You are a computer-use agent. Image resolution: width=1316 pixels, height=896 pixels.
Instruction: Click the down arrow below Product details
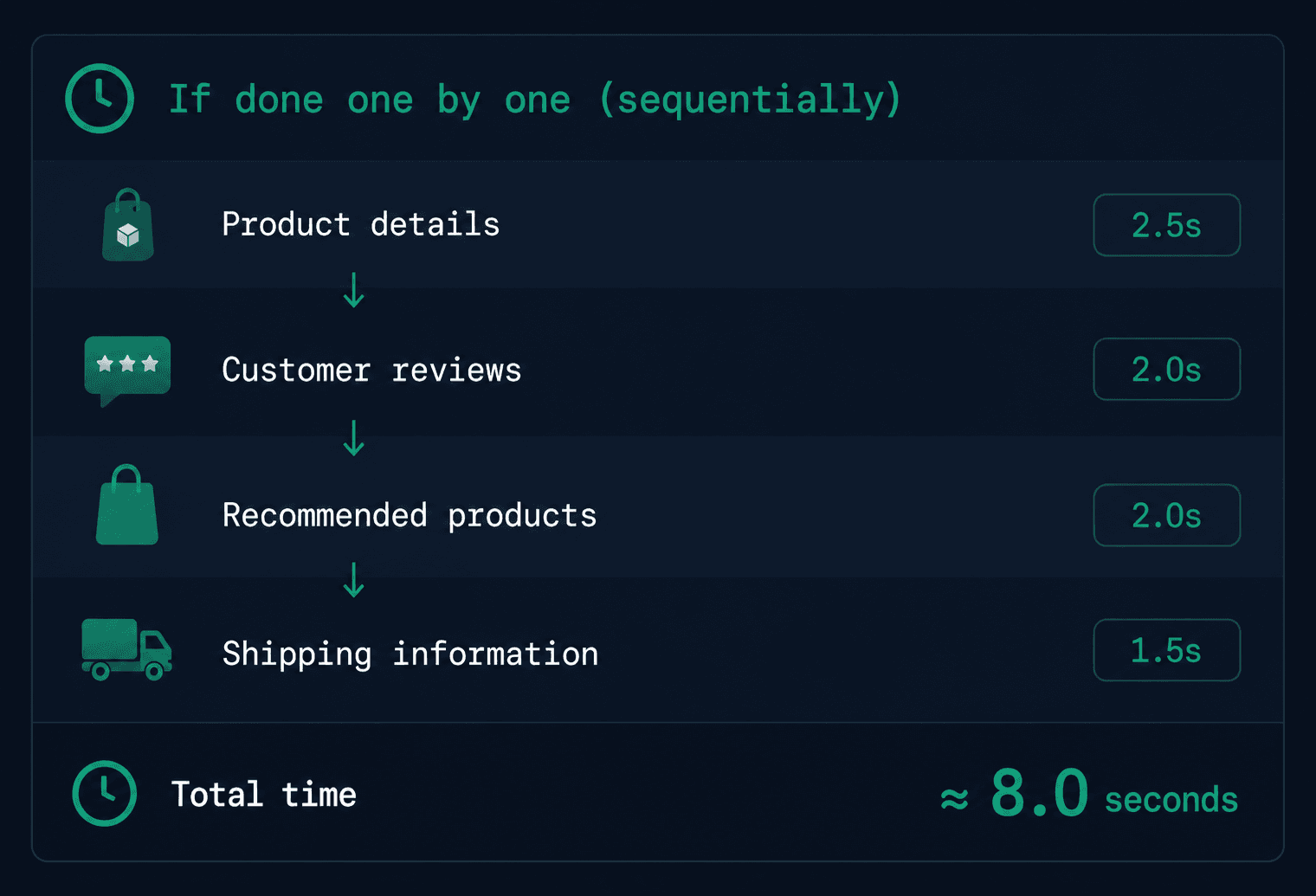[354, 290]
